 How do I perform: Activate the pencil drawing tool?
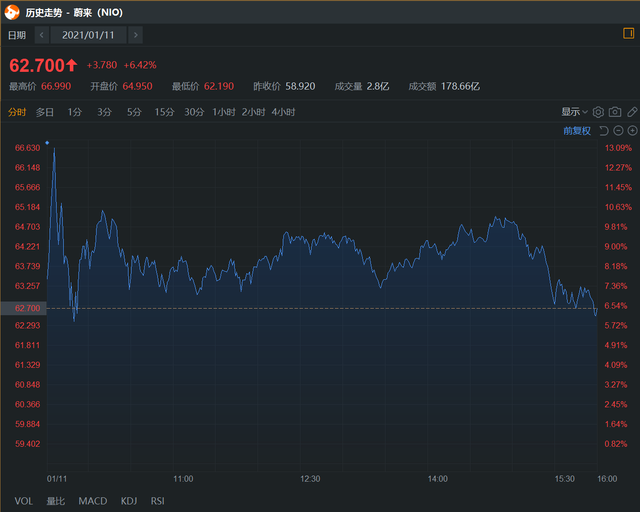coord(632,112)
